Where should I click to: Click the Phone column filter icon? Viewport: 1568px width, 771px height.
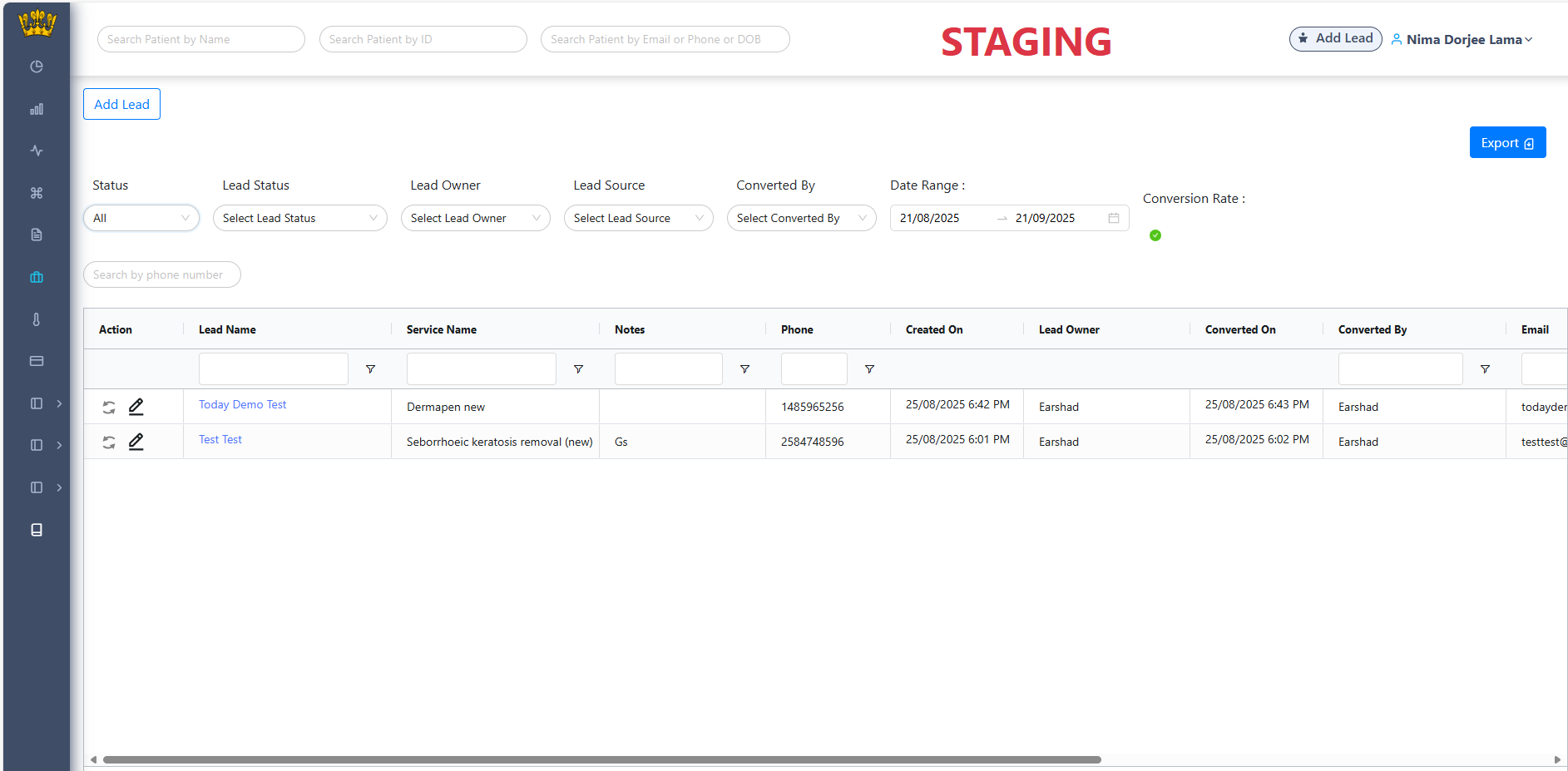tap(869, 369)
